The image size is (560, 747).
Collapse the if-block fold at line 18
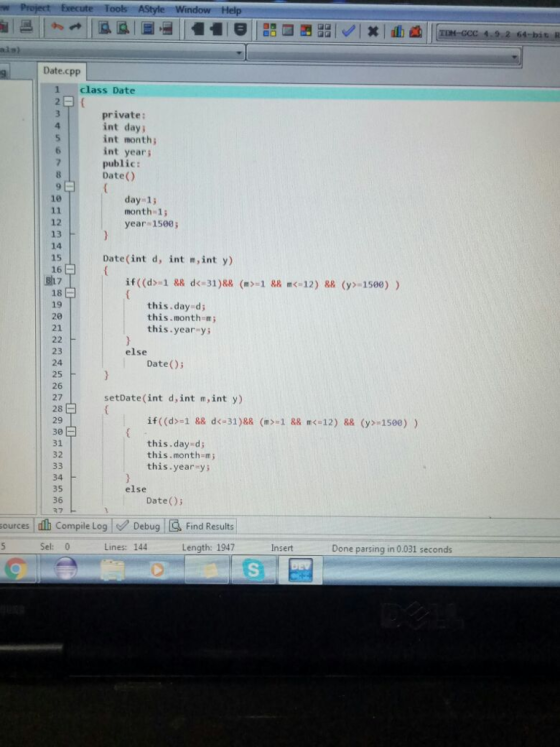(x=70, y=293)
